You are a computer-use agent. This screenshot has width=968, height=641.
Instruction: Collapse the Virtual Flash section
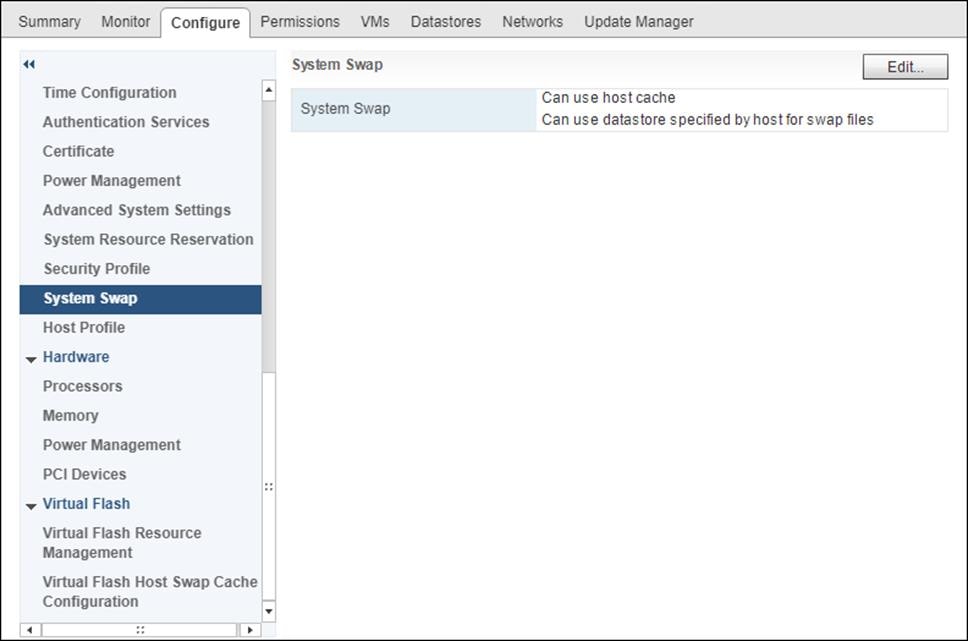(x=31, y=503)
